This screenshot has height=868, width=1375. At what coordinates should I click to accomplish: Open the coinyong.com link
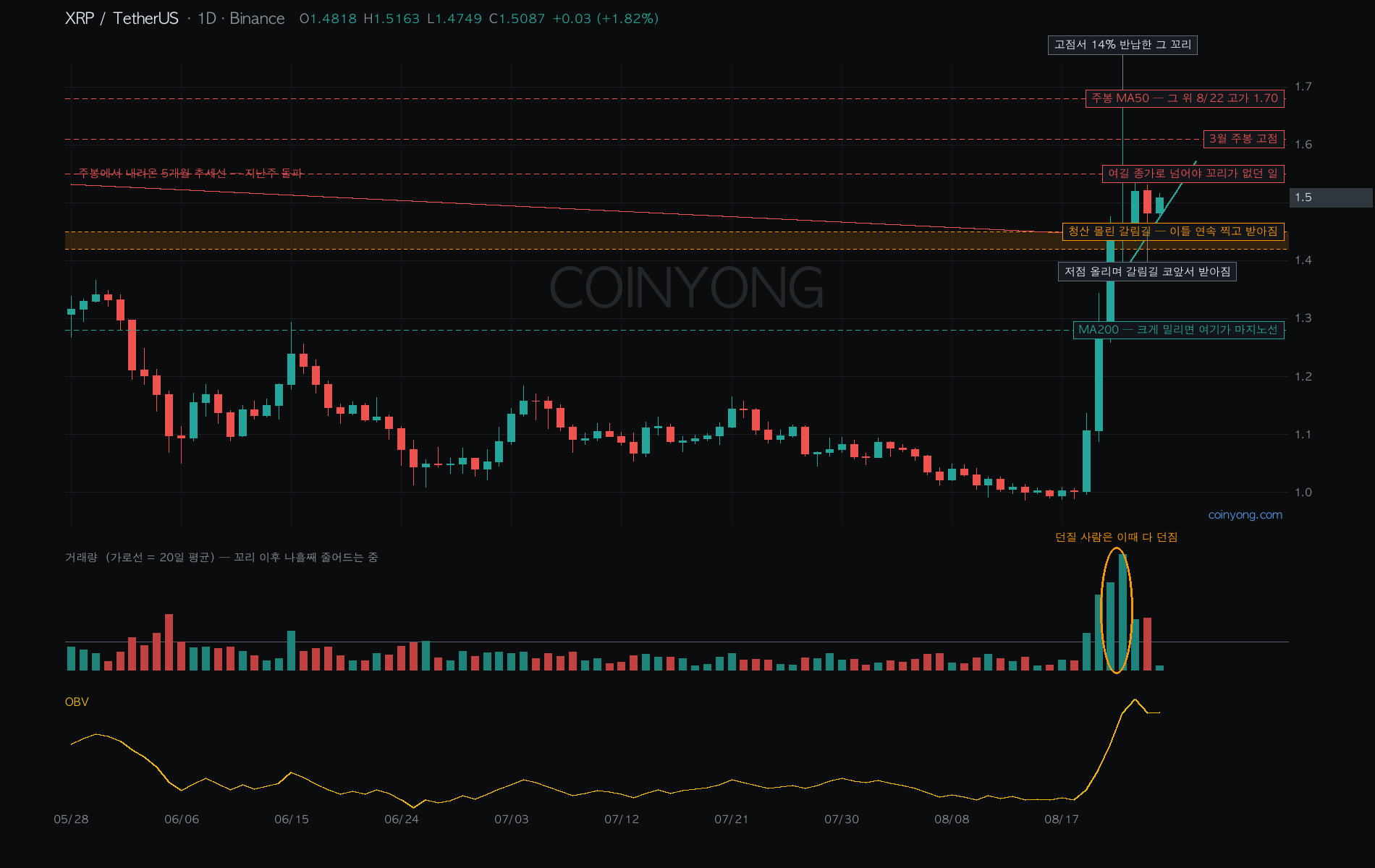(x=1245, y=515)
